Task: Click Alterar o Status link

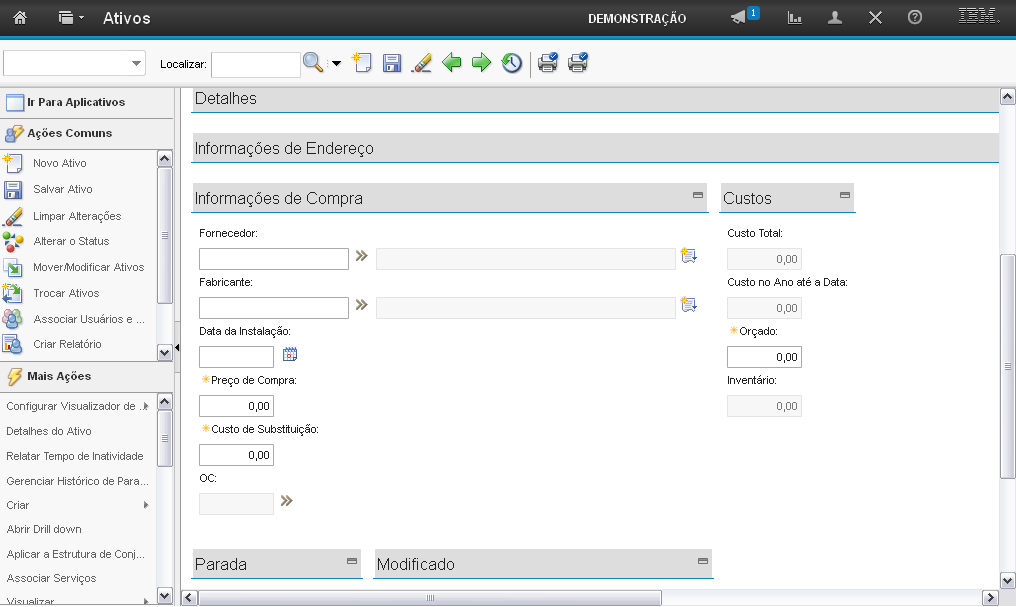Action: tap(71, 241)
